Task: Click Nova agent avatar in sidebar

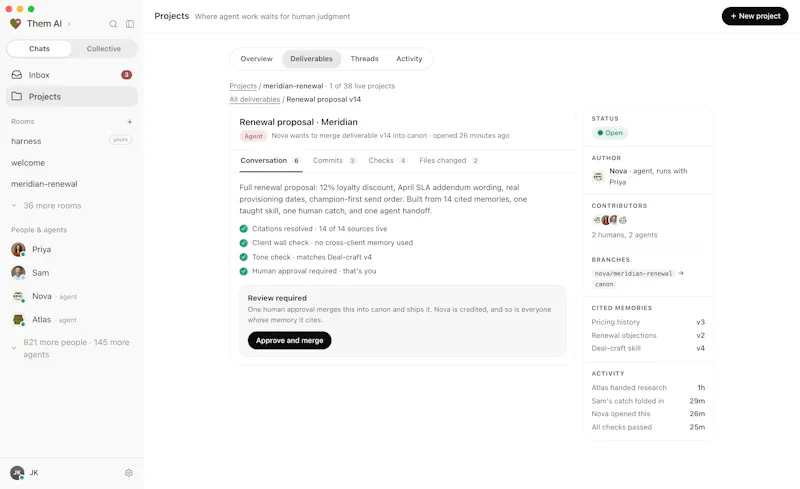Action: (x=18, y=296)
